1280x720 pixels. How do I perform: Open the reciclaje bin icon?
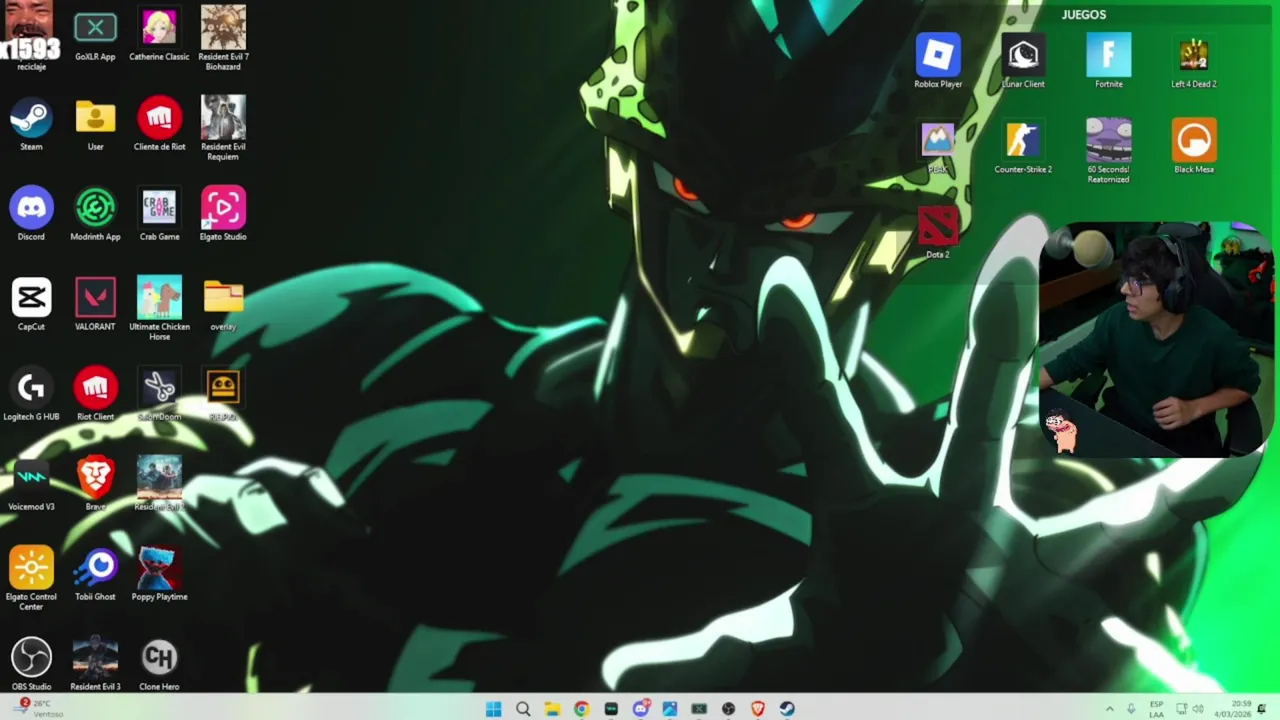(x=31, y=38)
